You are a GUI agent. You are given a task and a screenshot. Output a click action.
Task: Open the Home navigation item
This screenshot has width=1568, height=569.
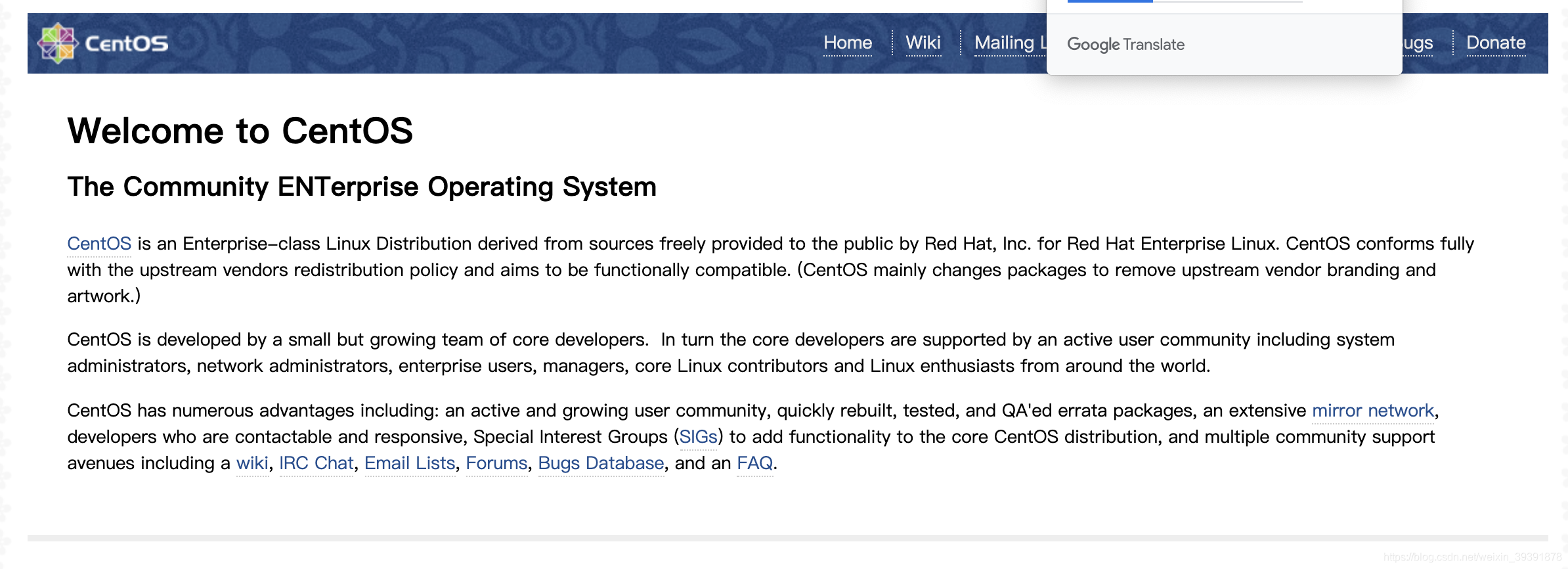click(x=848, y=43)
